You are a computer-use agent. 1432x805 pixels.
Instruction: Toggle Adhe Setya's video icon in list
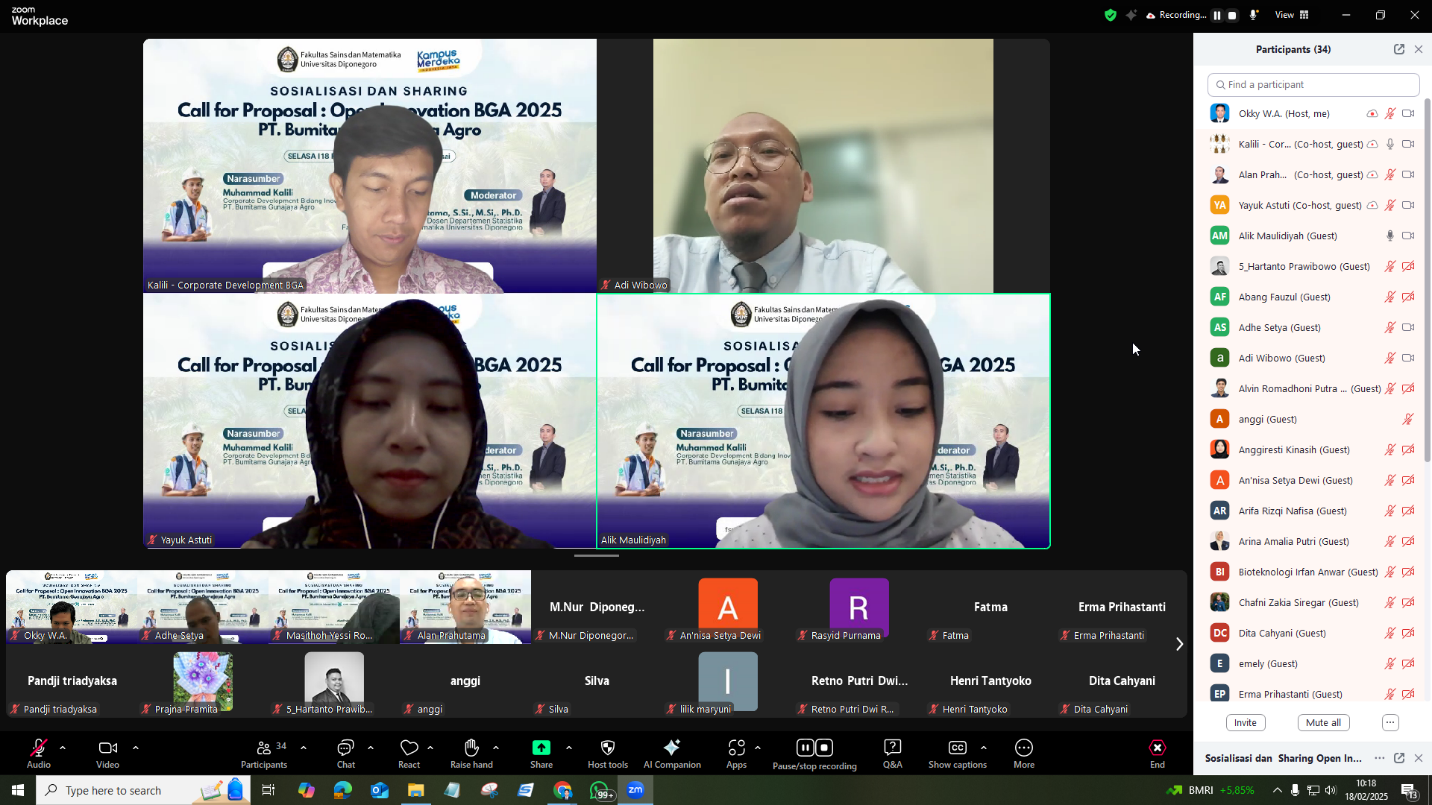pos(1408,327)
